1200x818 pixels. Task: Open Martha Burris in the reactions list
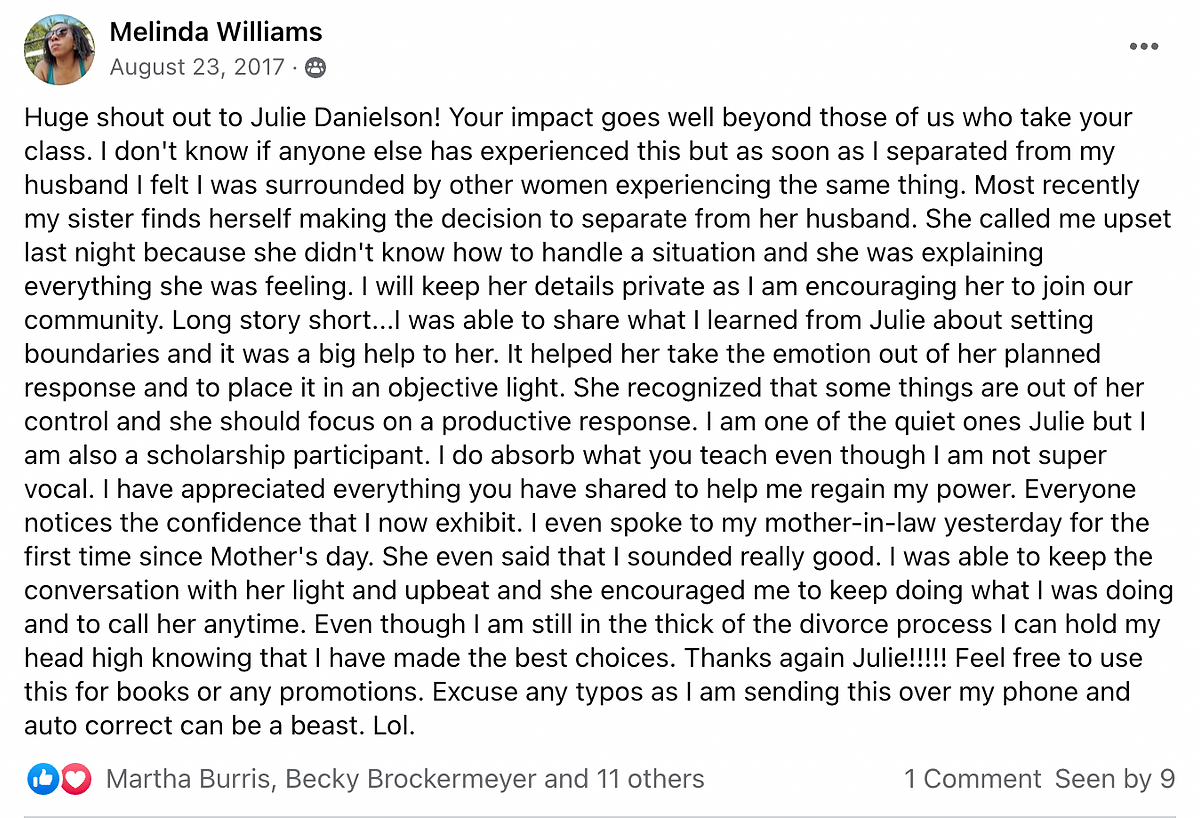click(188, 779)
